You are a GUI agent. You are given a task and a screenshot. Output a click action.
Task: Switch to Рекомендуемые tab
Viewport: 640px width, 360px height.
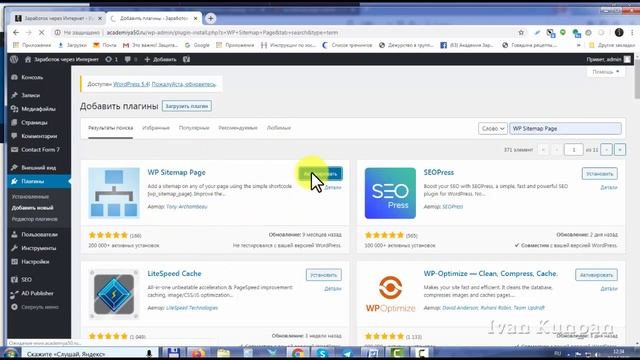(238, 128)
